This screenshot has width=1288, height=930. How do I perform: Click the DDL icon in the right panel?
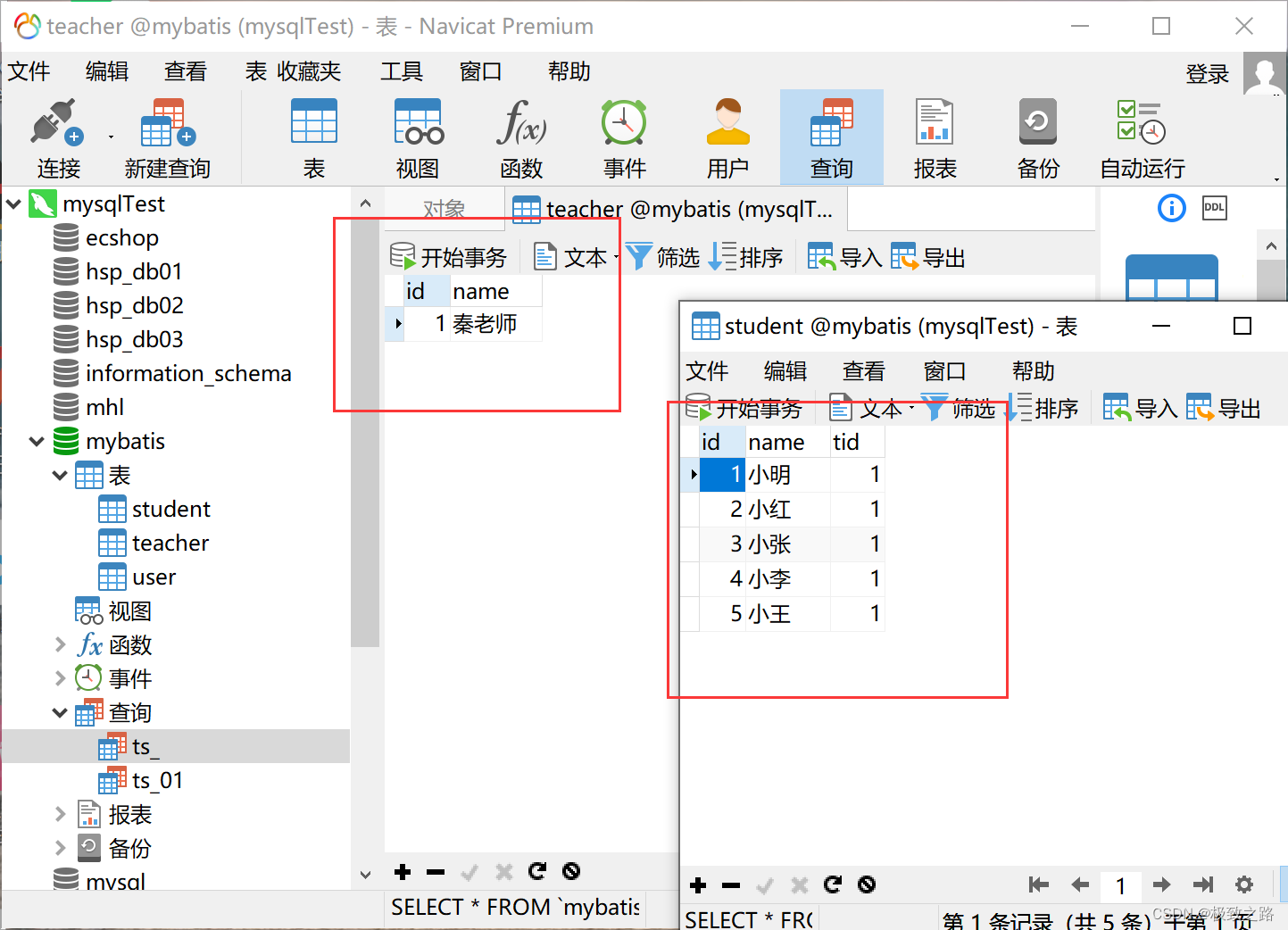click(1215, 208)
